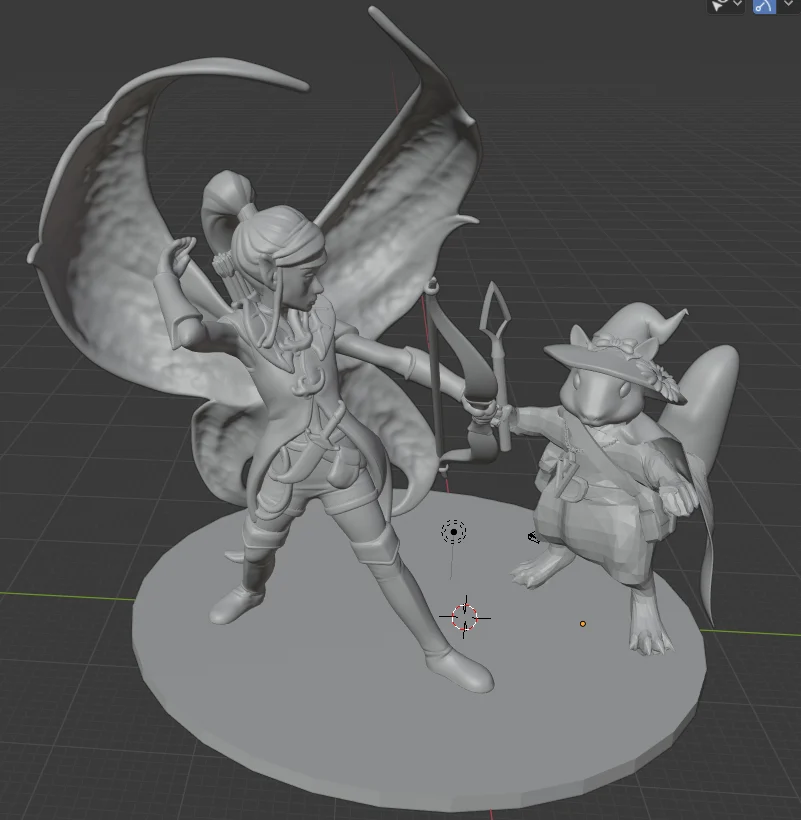
Task: Expand the viewport gizmos dropdown arrow
Action: (x=788, y=4)
